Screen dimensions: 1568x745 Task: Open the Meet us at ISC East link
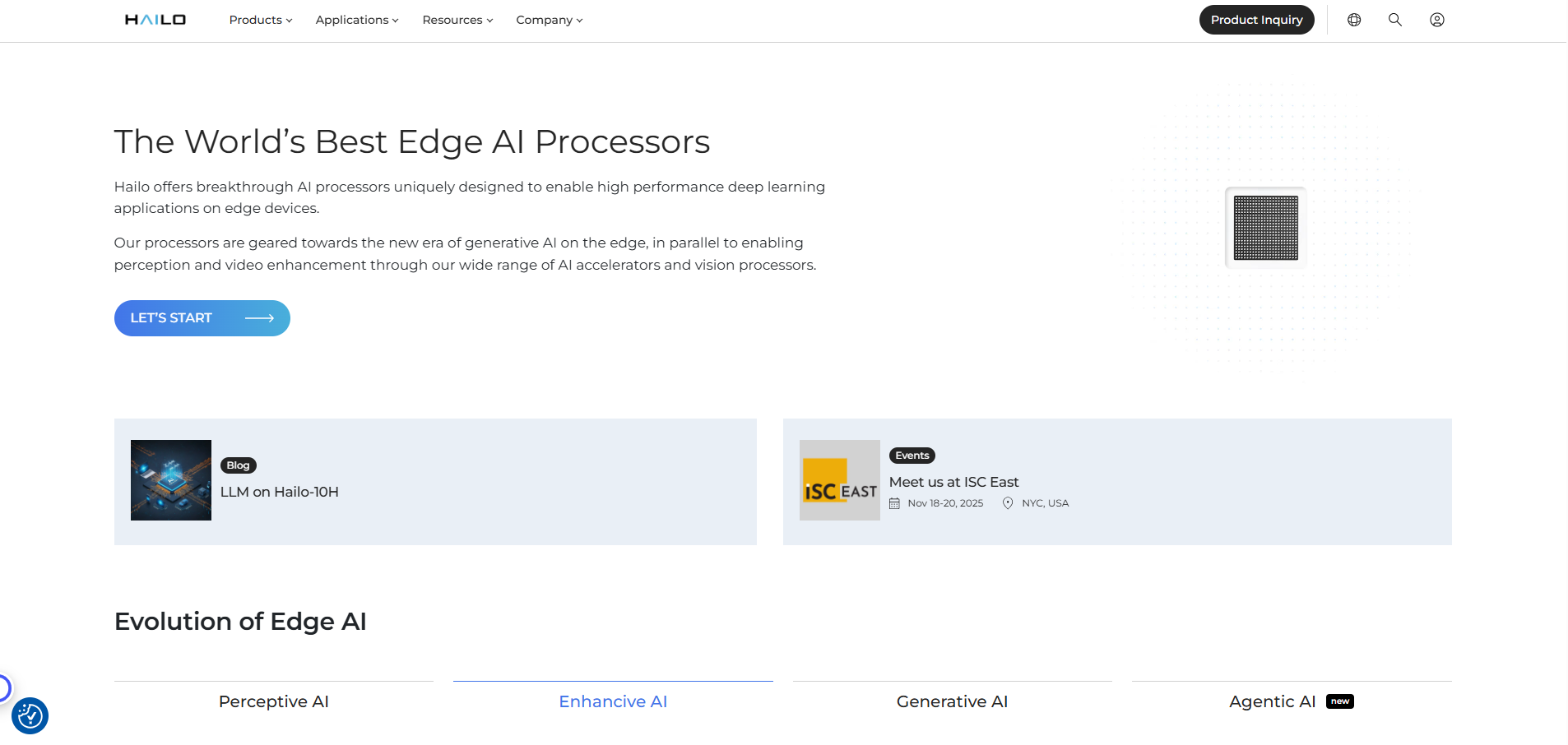click(953, 482)
